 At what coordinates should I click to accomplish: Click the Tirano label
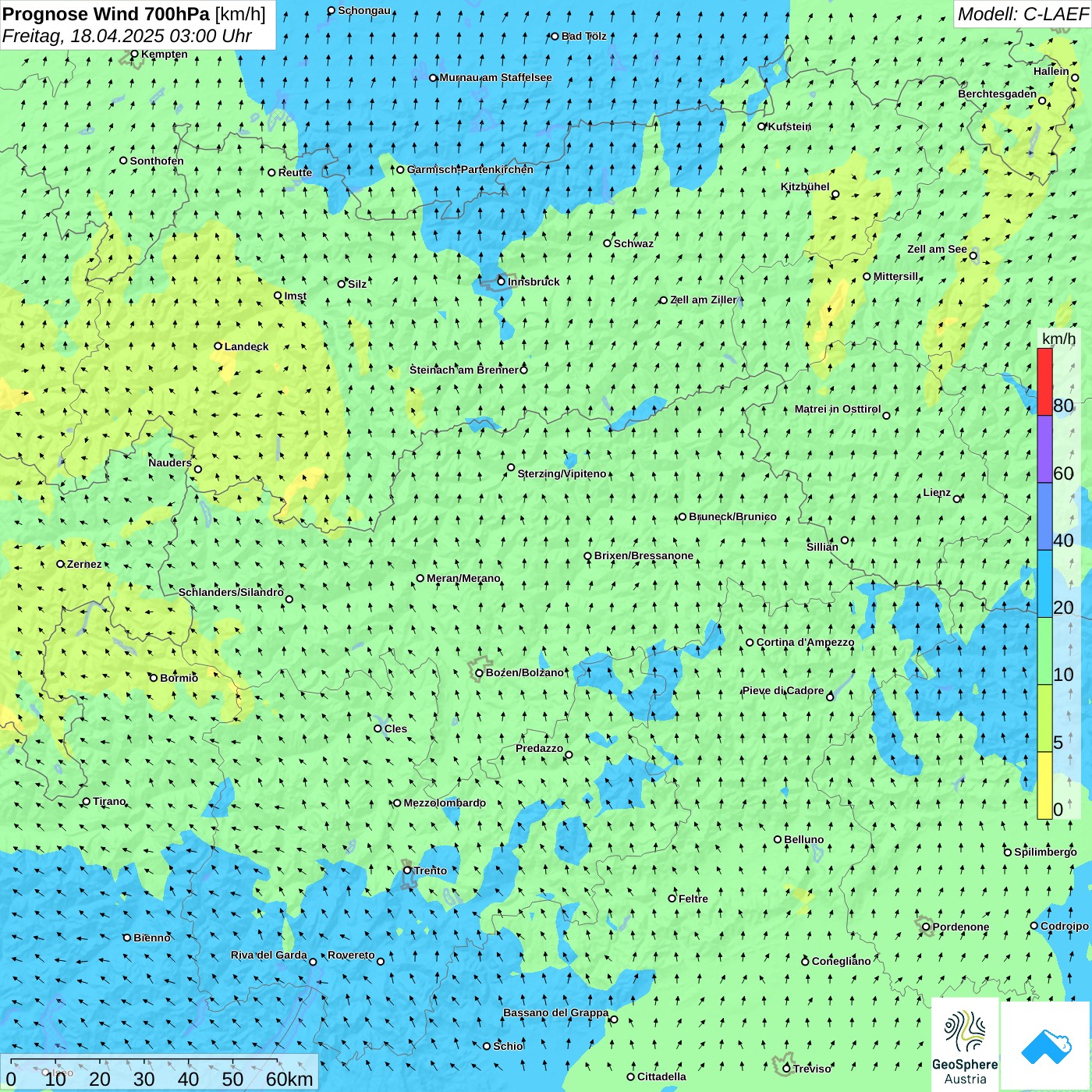coord(109,801)
